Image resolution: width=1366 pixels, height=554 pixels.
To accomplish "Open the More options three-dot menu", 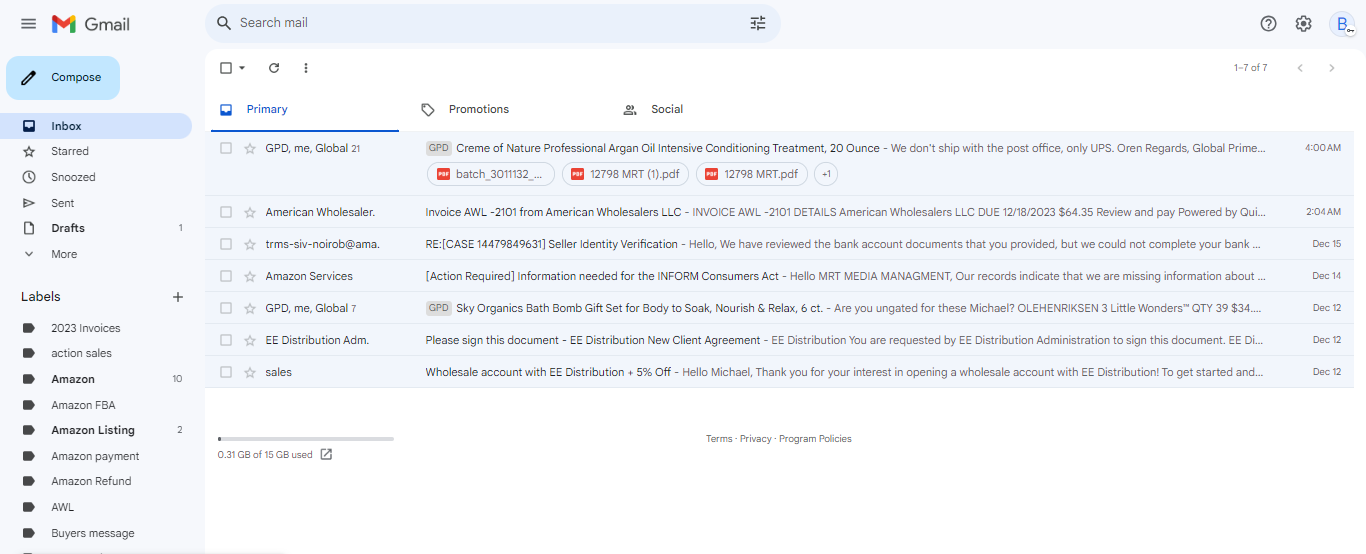I will (306, 68).
